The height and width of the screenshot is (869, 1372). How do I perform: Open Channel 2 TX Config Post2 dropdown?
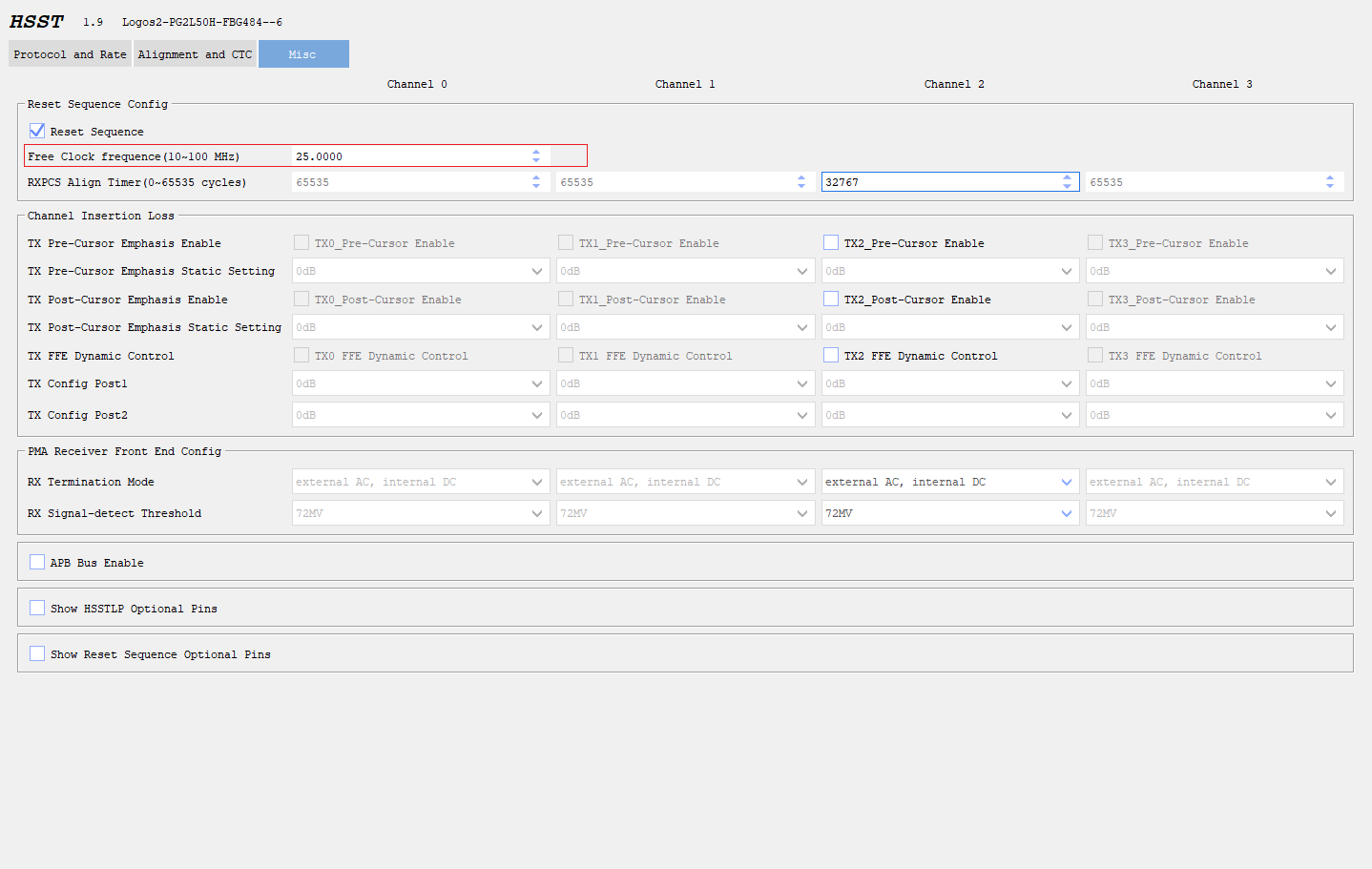pyautogui.click(x=1066, y=414)
